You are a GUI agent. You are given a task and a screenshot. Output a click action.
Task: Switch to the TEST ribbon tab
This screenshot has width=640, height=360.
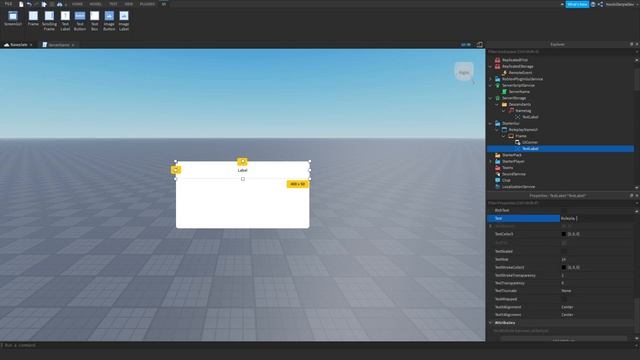pyautogui.click(x=113, y=4)
